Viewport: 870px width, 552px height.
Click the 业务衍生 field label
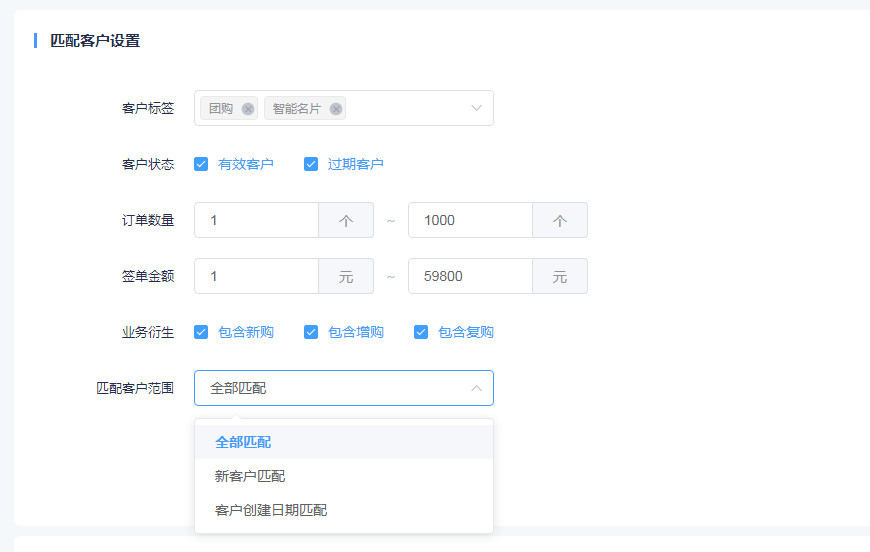[148, 332]
